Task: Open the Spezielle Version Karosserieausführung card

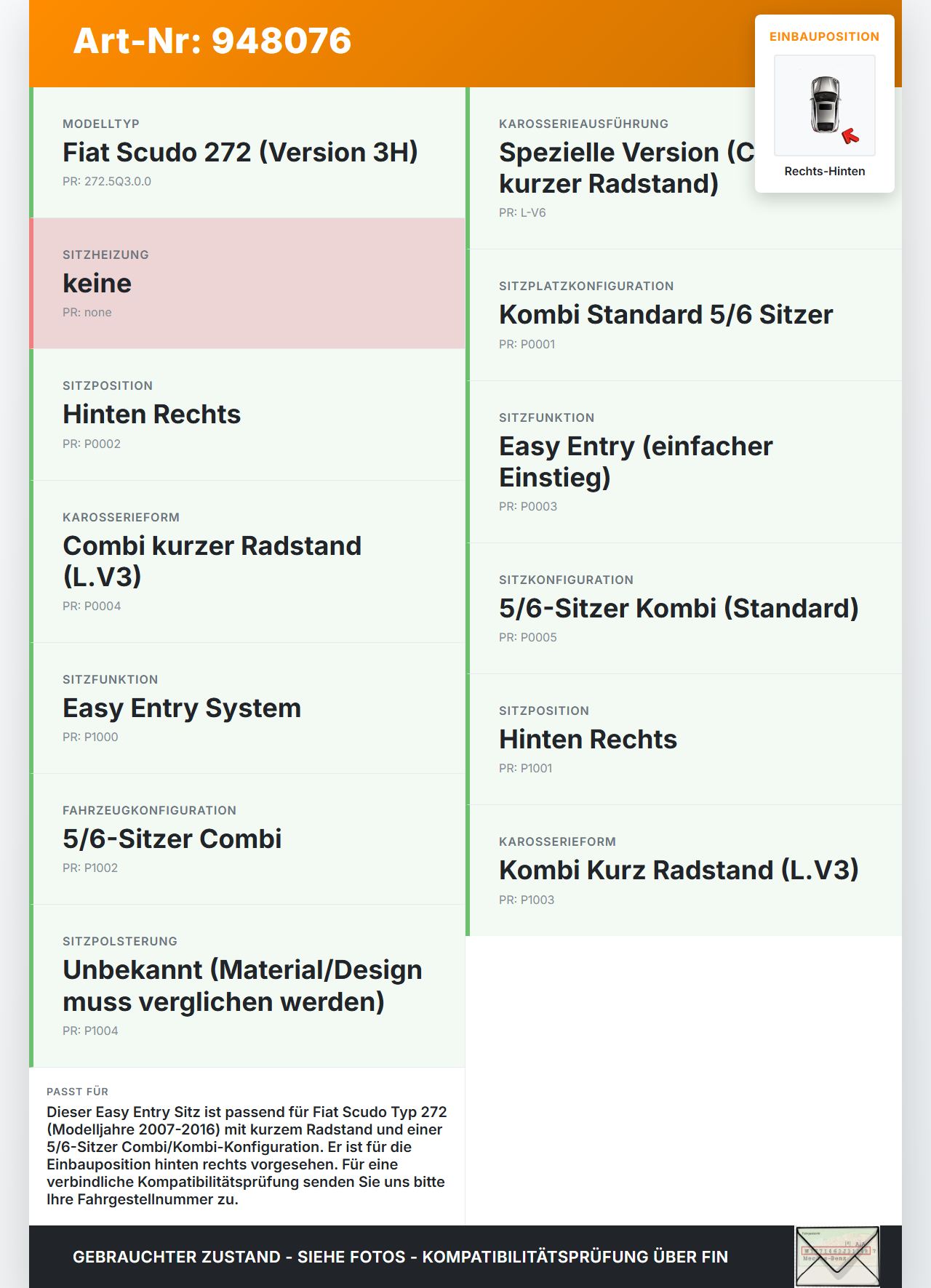Action: (x=611, y=169)
